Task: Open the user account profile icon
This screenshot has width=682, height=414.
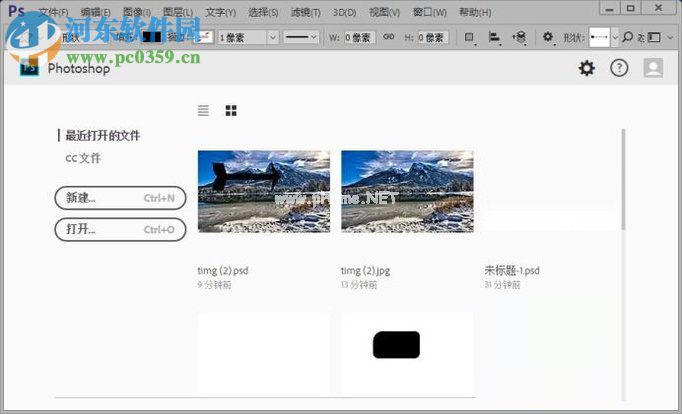Action: pyautogui.click(x=653, y=68)
